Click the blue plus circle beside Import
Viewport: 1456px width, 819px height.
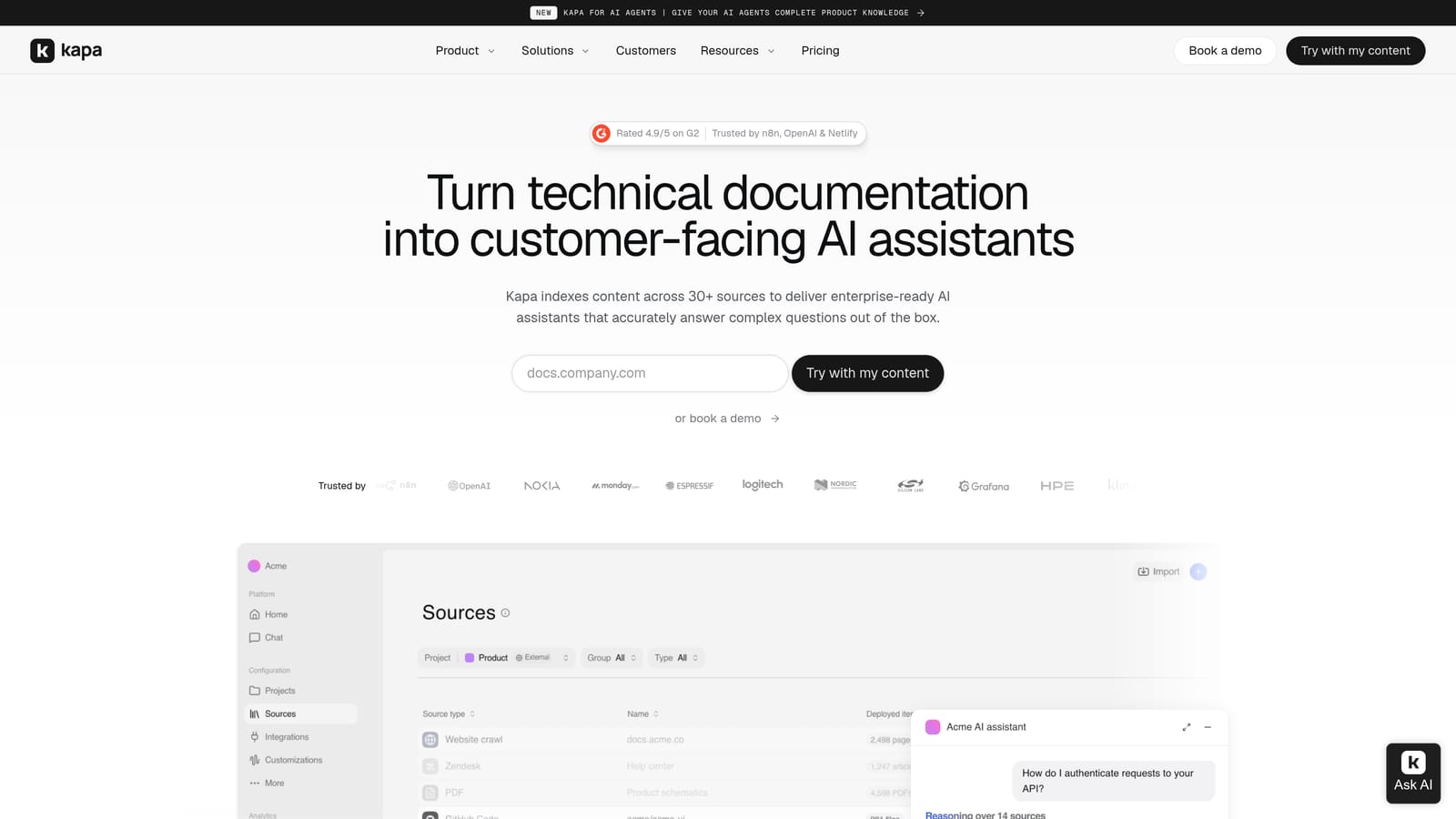[x=1198, y=571]
